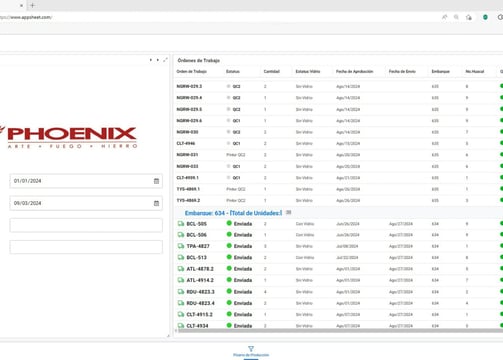Image resolution: width=503 pixels, height=360 pixels.
Task: Open work order NGRW-029.3
Action: click(x=189, y=86)
